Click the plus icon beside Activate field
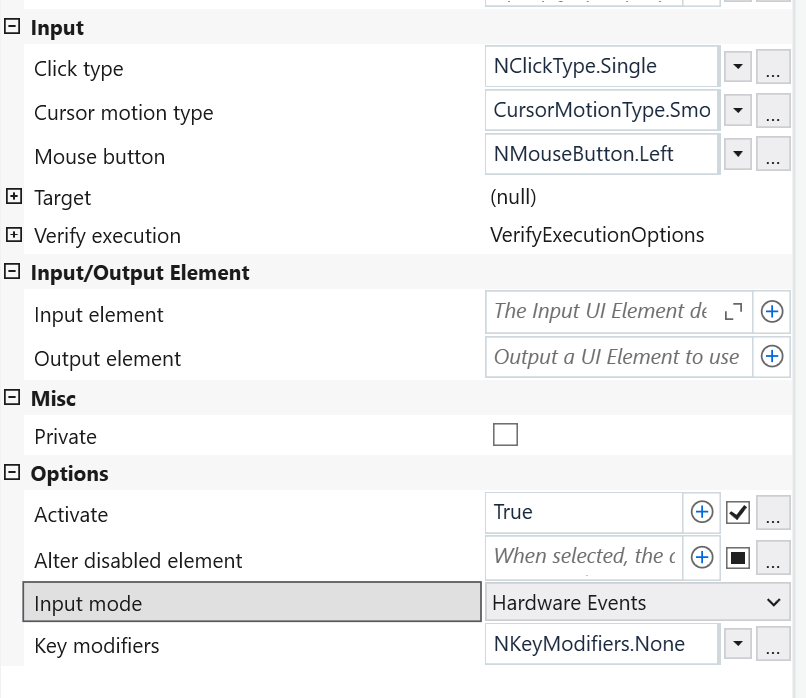 703,512
